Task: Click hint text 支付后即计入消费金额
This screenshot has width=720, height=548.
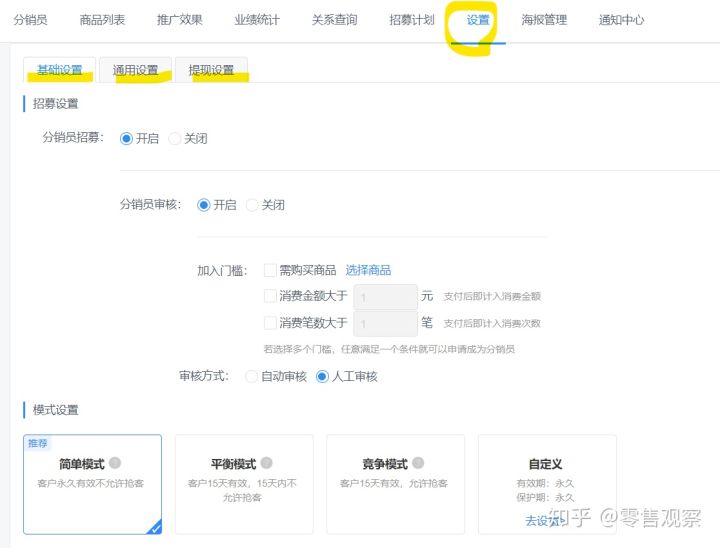Action: [x=492, y=296]
